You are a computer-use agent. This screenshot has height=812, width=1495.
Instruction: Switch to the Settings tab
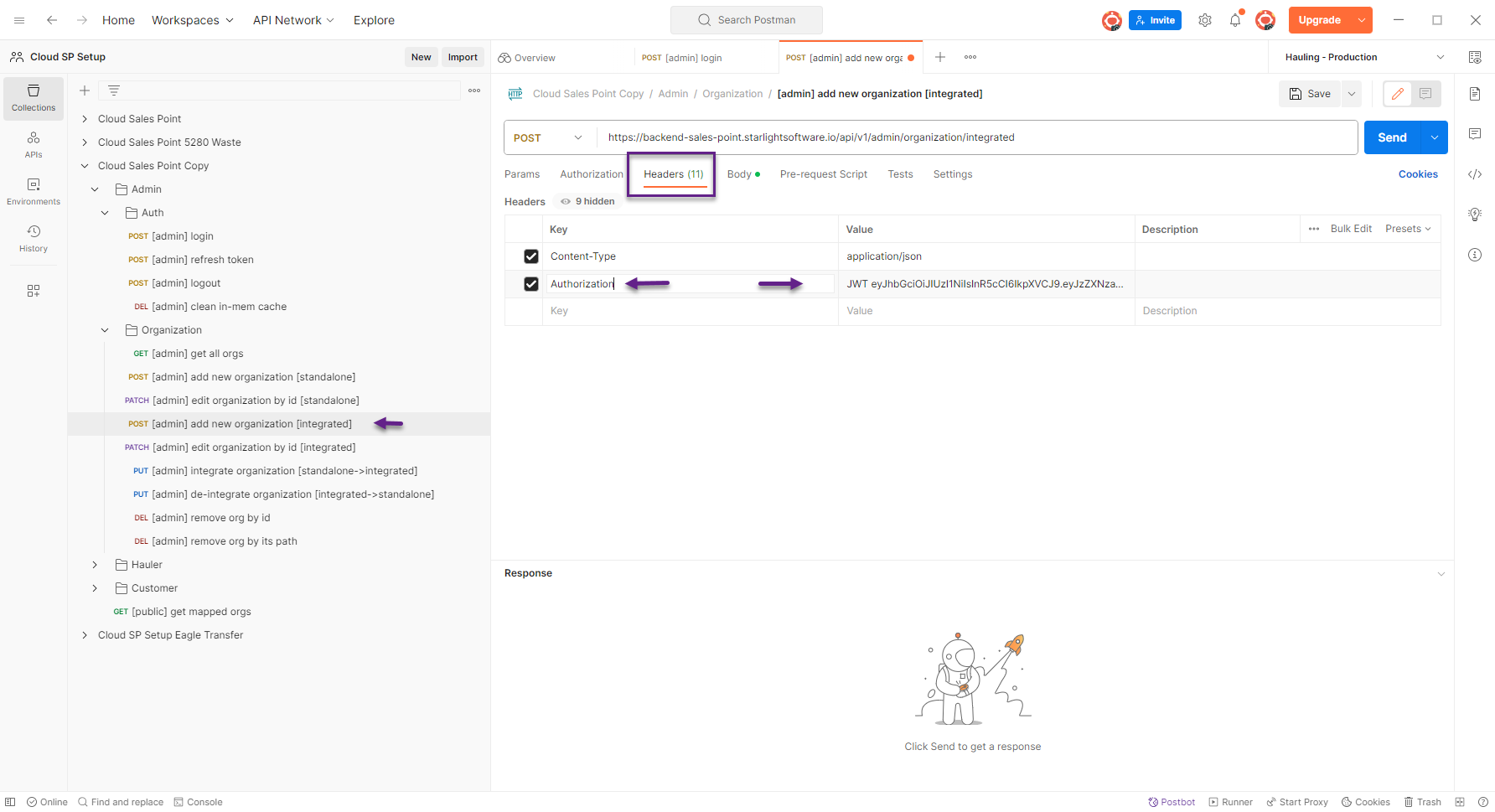953,174
